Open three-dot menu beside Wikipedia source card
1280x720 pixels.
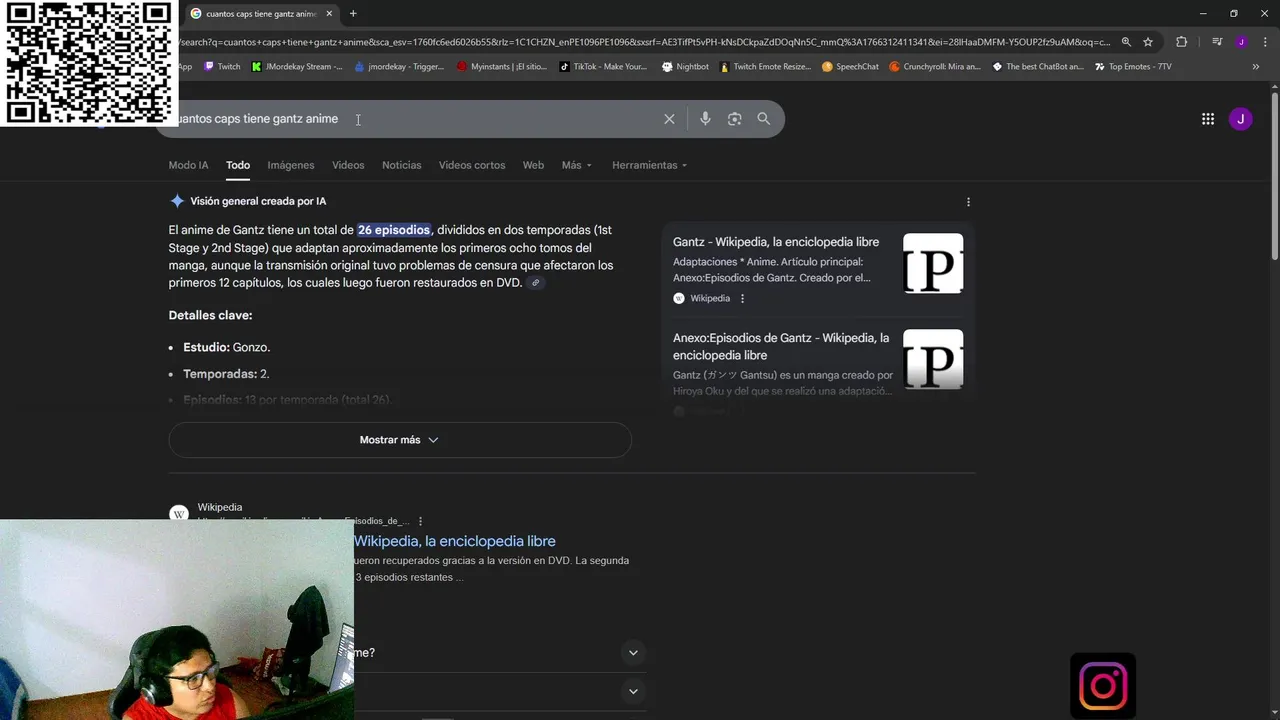tap(742, 298)
